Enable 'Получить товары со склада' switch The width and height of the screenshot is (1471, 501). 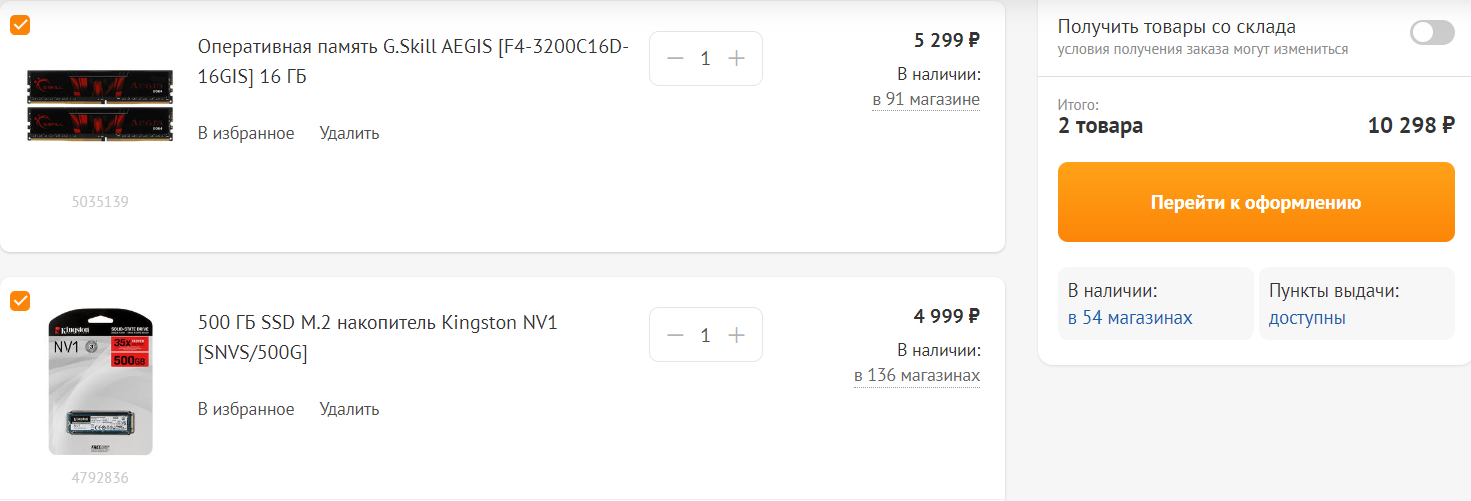point(1432,32)
